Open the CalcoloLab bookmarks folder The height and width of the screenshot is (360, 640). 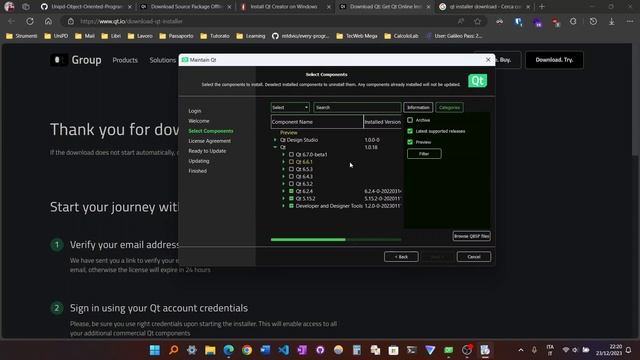click(x=401, y=36)
